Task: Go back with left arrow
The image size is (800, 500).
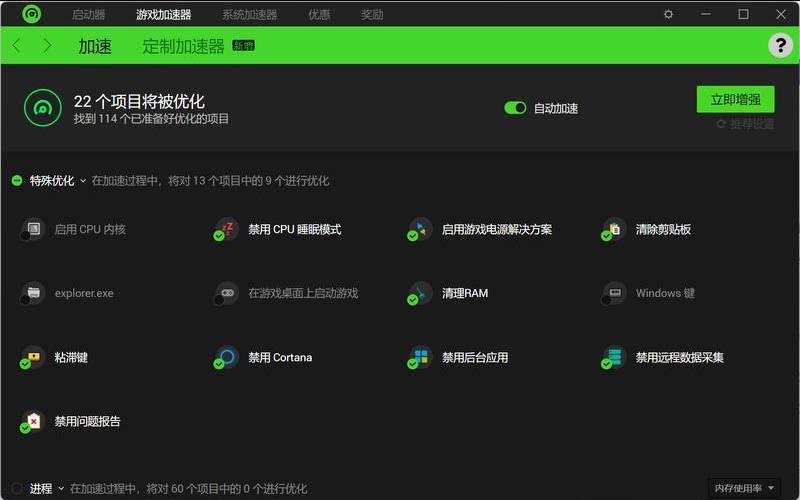Action: click(x=16, y=45)
